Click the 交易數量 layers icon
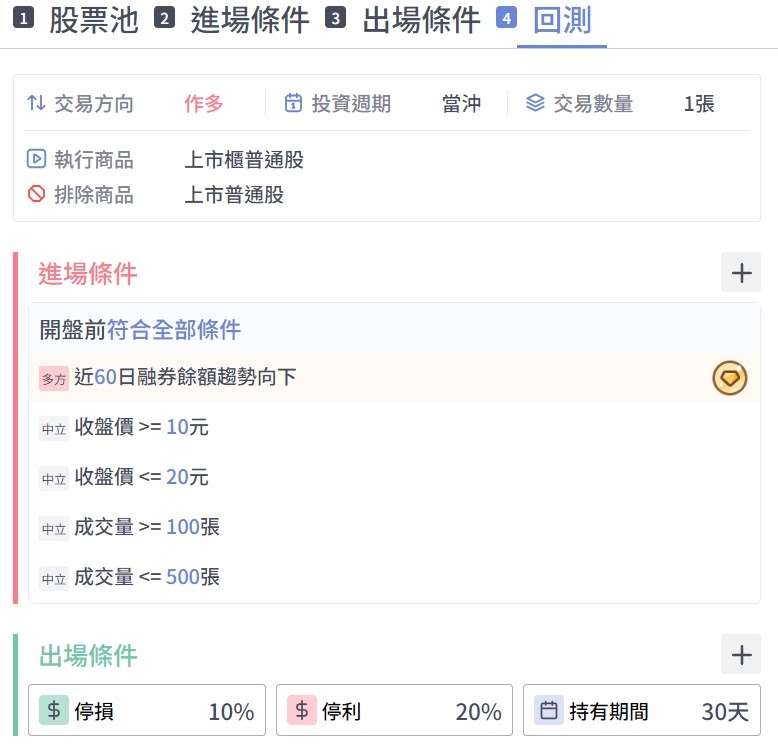Image resolution: width=778 pixels, height=749 pixels. 535,103
